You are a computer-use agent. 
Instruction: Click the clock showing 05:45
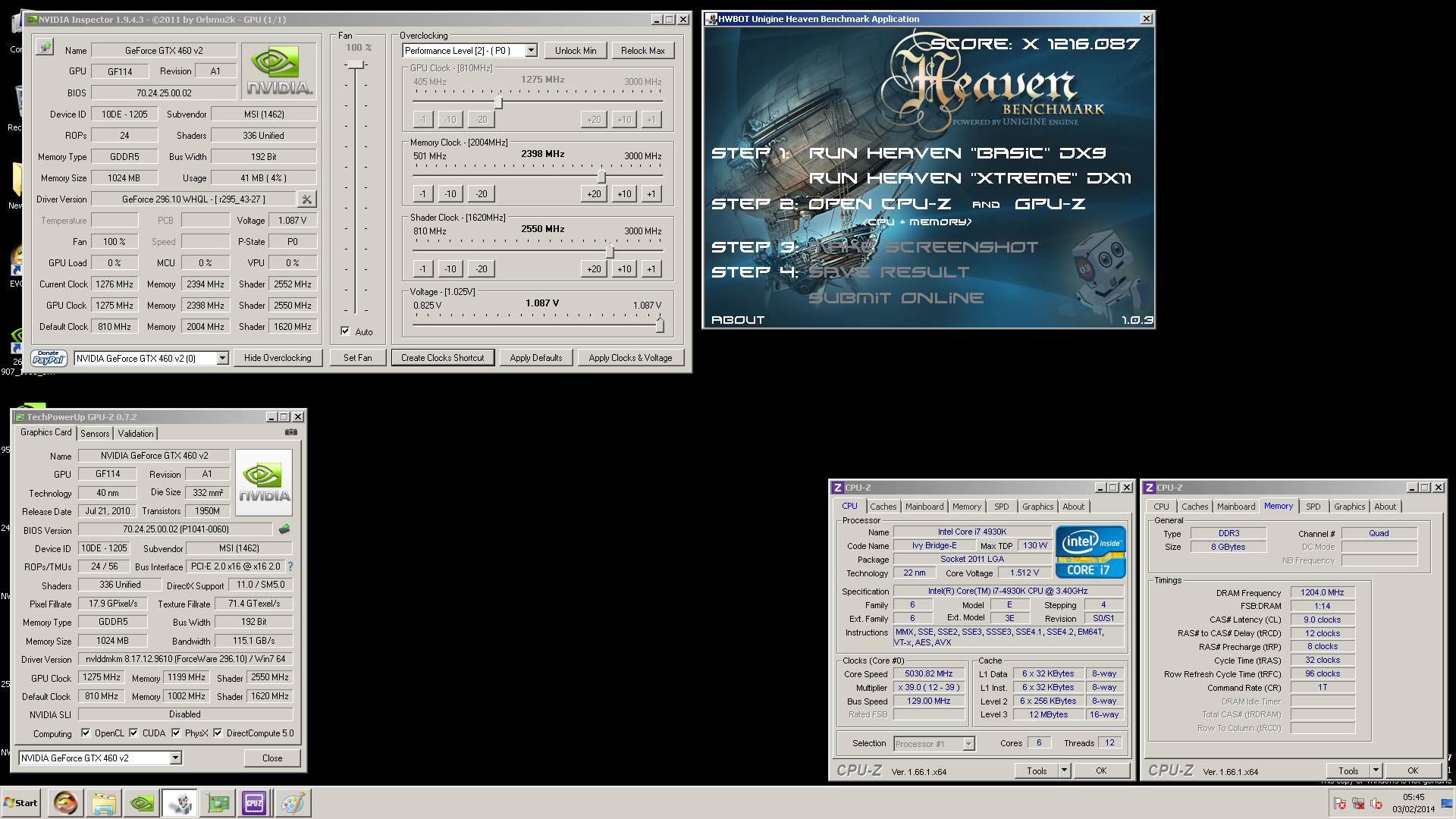click(1414, 797)
